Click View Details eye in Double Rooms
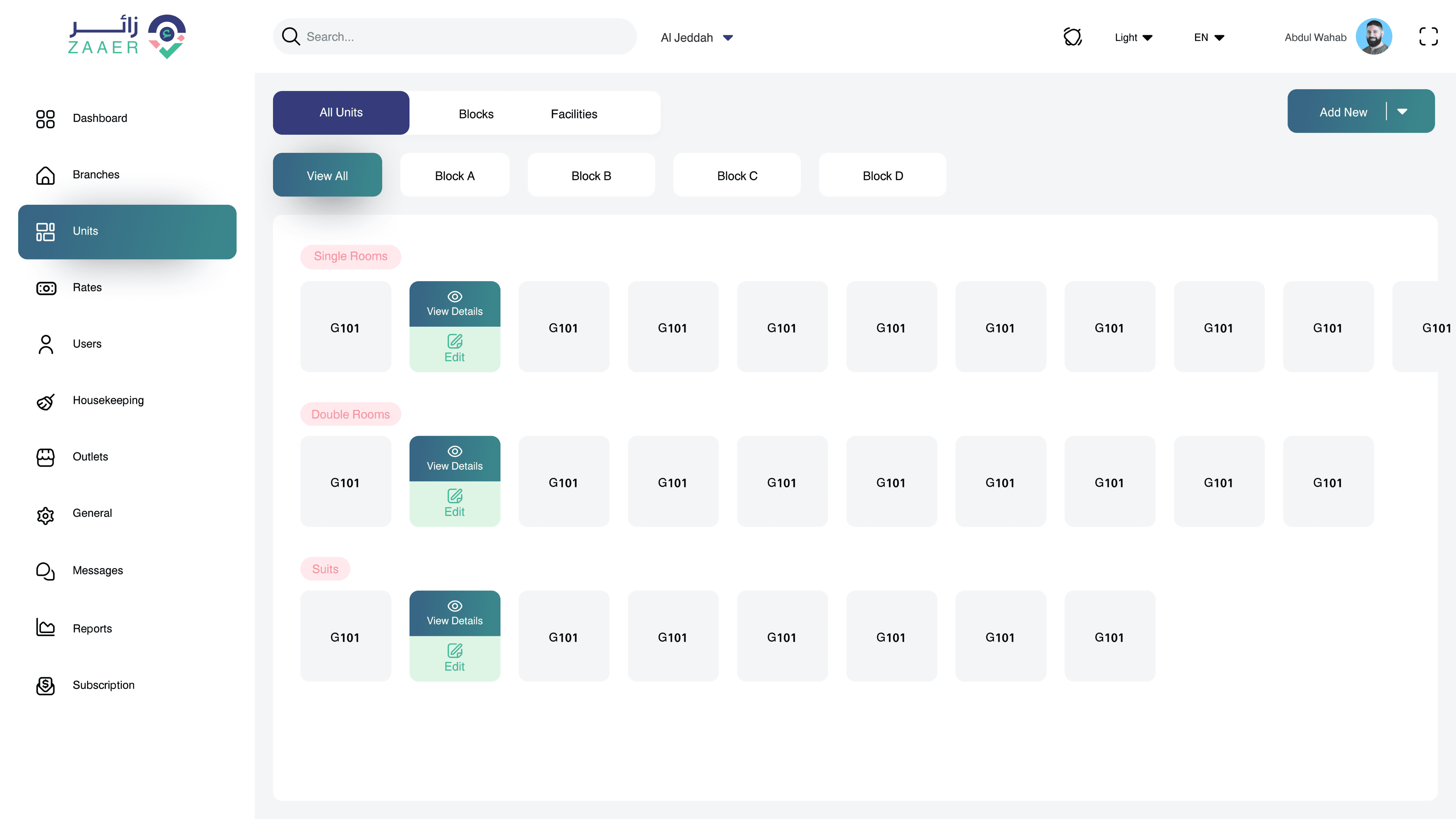 coord(454,451)
